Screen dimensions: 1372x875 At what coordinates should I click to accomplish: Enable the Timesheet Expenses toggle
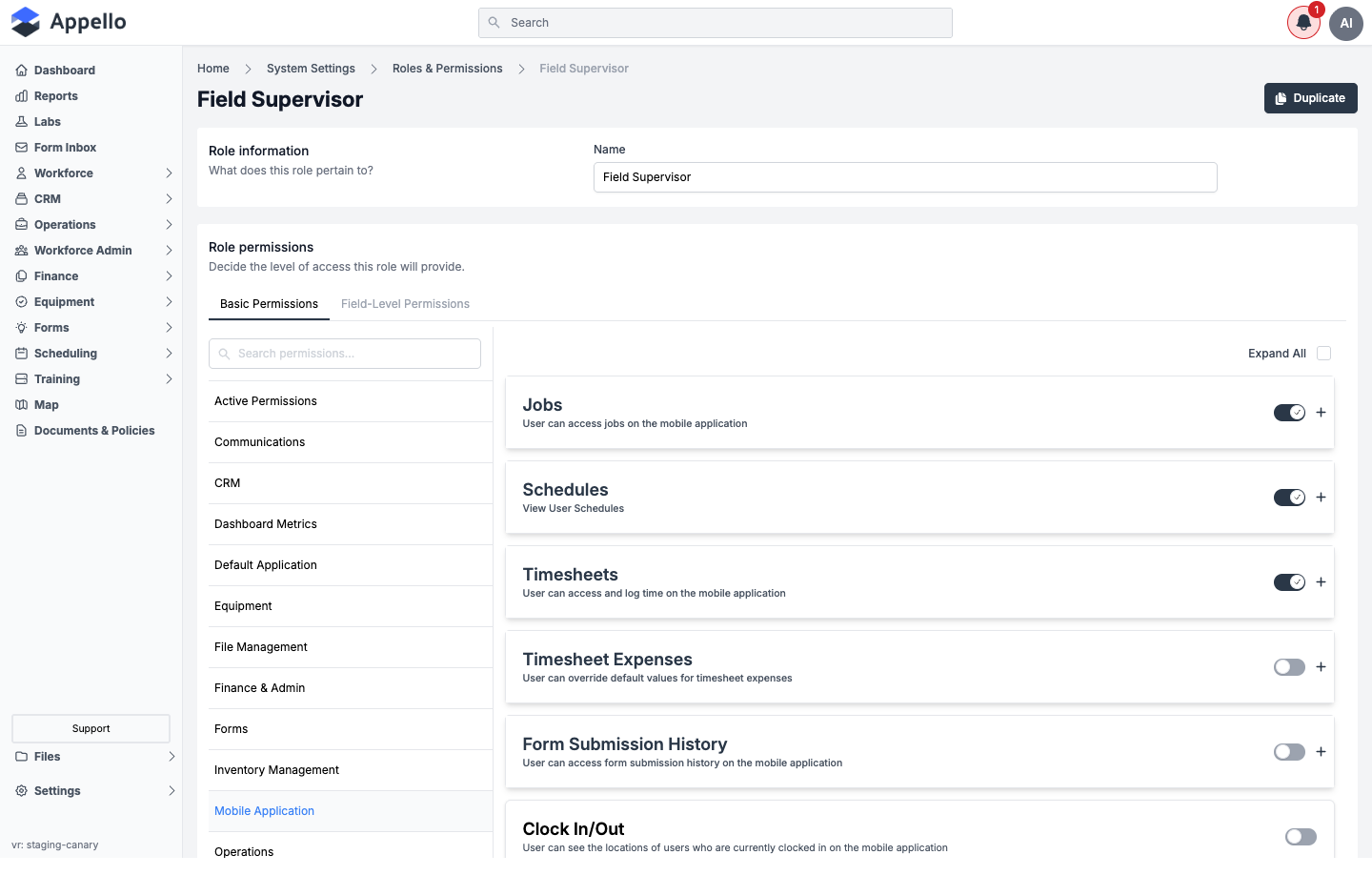coord(1289,667)
